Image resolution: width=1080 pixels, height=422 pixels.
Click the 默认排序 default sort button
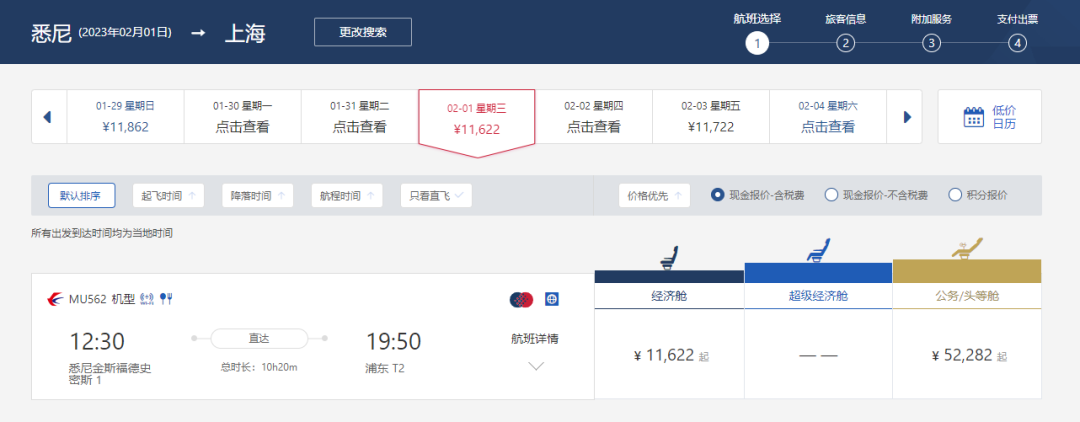[x=81, y=196]
